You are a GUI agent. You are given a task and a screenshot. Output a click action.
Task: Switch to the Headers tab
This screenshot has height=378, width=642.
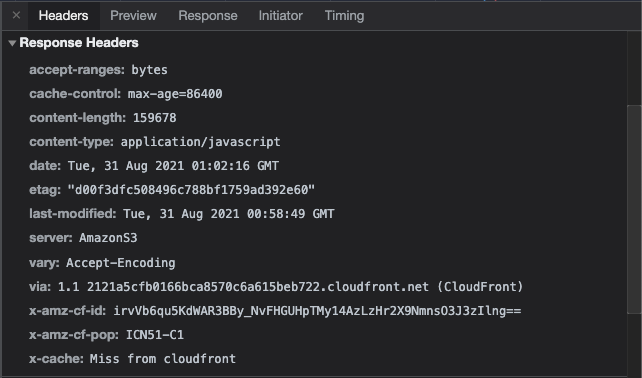tap(63, 16)
